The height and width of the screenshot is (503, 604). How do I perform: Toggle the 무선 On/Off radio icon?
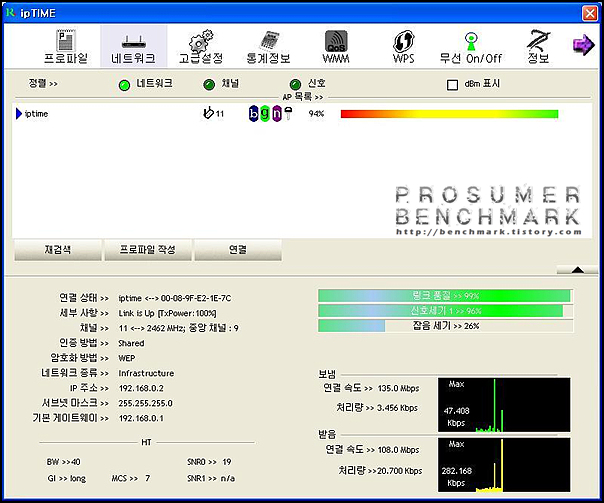[471, 47]
